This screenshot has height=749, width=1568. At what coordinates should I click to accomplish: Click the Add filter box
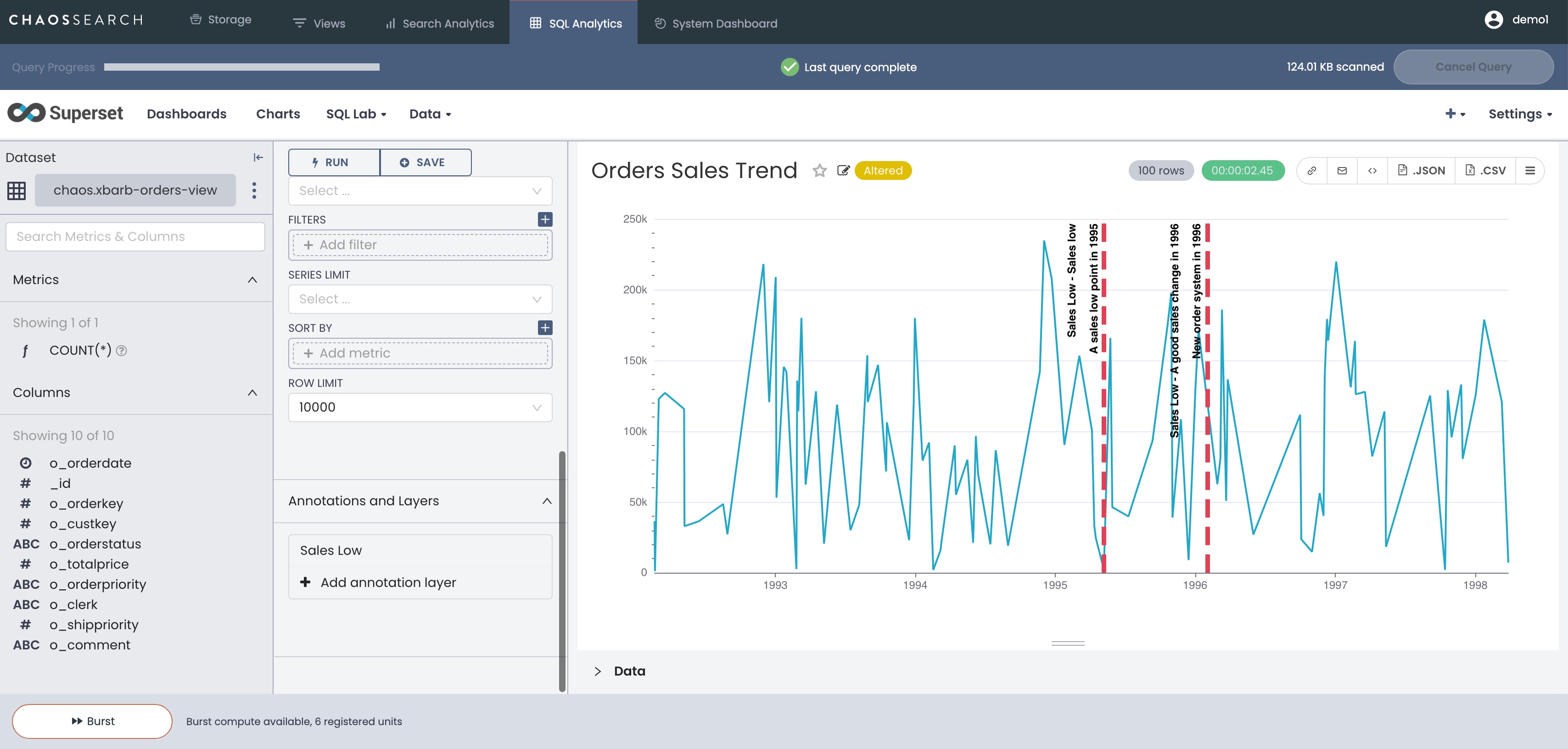pyautogui.click(x=420, y=245)
